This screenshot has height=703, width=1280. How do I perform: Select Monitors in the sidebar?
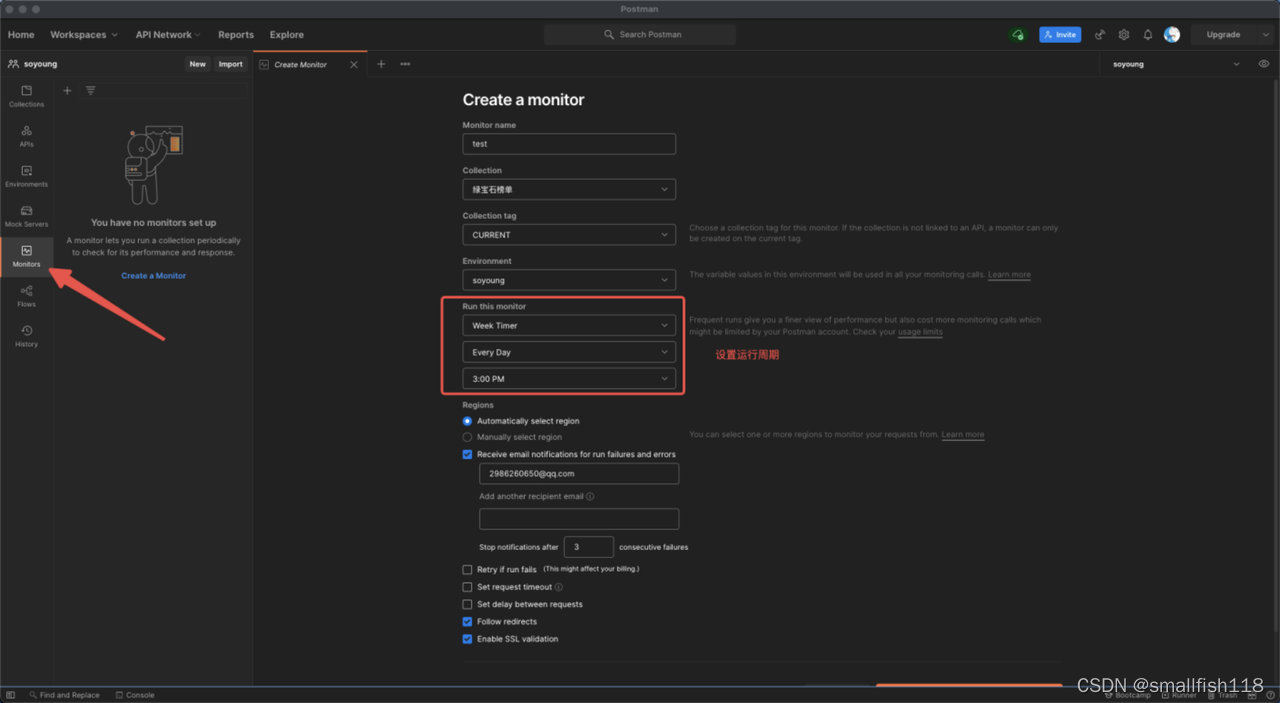(26, 256)
